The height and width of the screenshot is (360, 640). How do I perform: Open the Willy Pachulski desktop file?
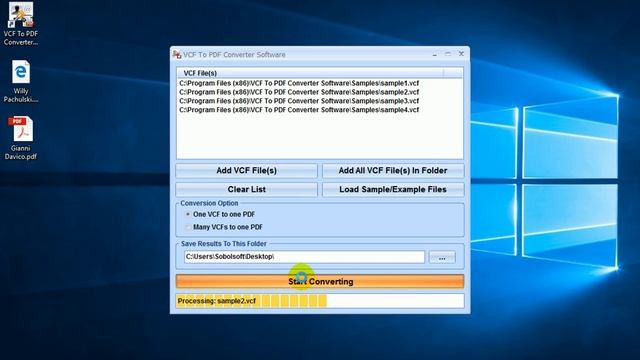point(20,81)
